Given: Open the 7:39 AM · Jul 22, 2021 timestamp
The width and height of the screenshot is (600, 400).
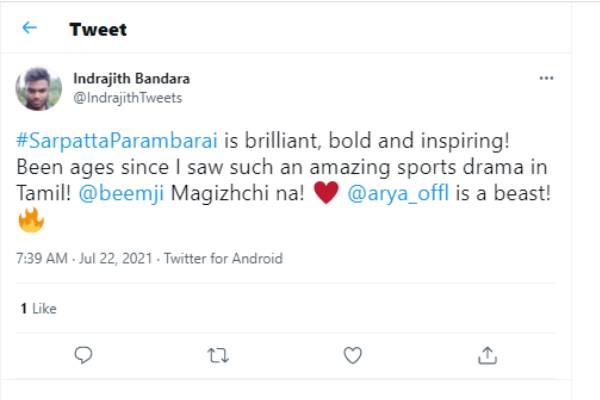Looking at the screenshot, I should pos(83,258).
